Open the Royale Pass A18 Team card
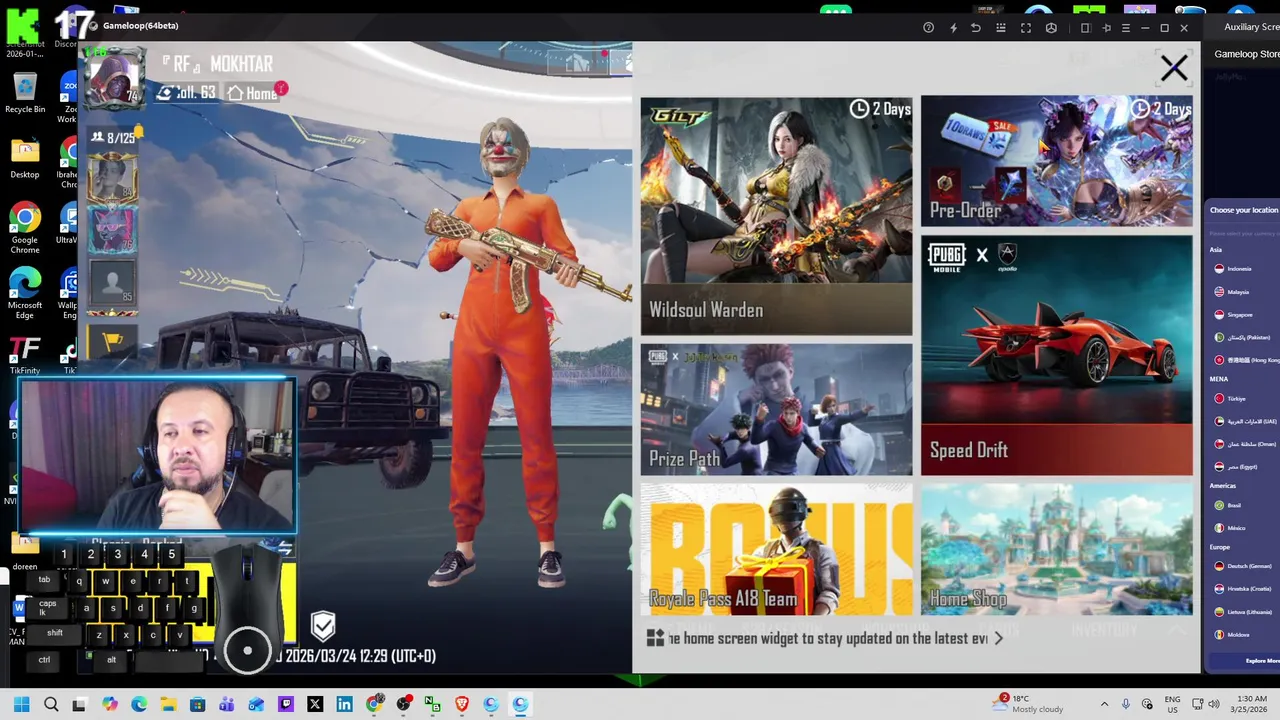1280x720 pixels. [776, 550]
